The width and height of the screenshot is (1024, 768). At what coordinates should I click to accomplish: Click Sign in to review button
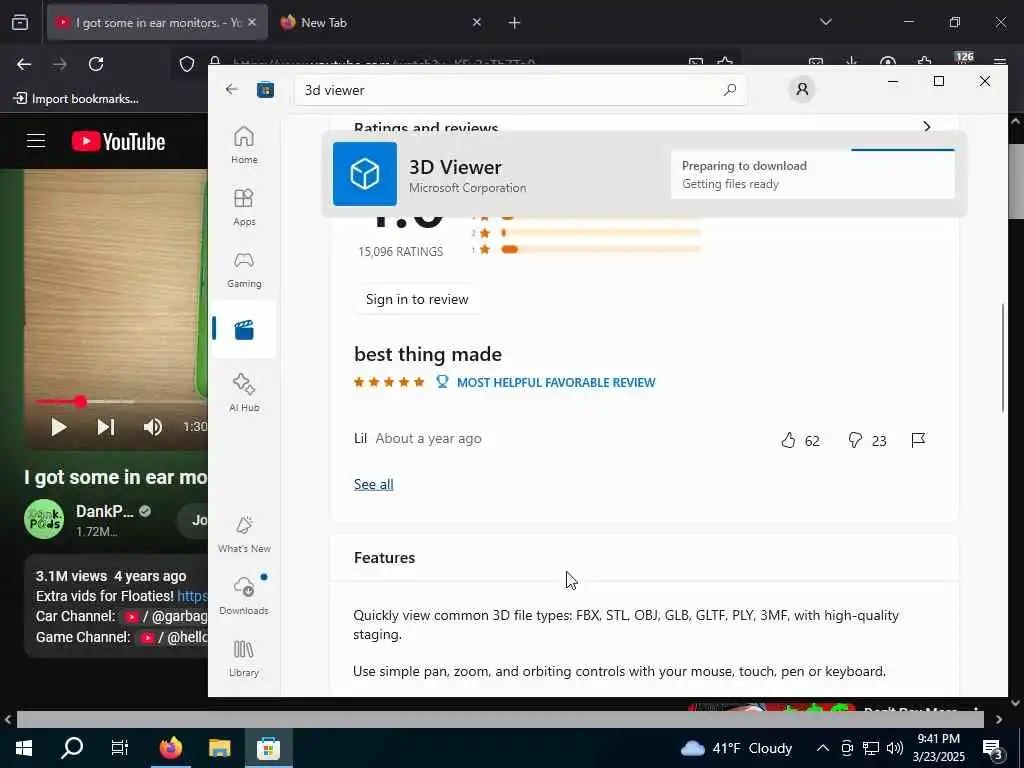(417, 299)
